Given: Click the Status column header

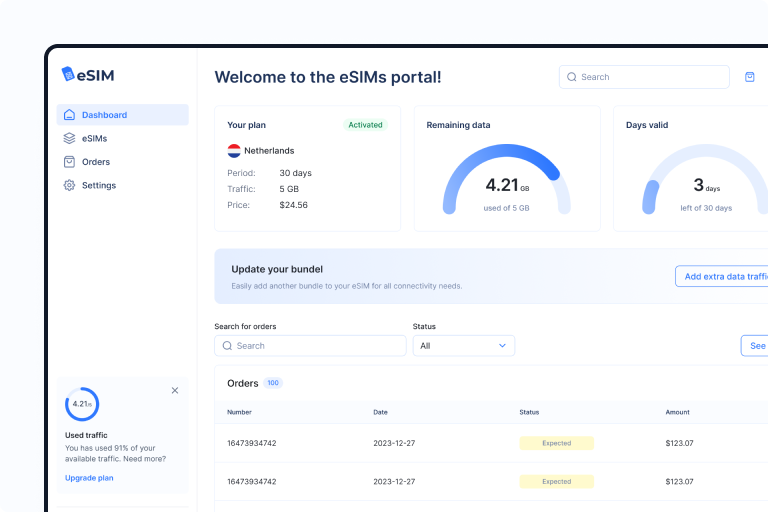Looking at the screenshot, I should pyautogui.click(x=529, y=413).
